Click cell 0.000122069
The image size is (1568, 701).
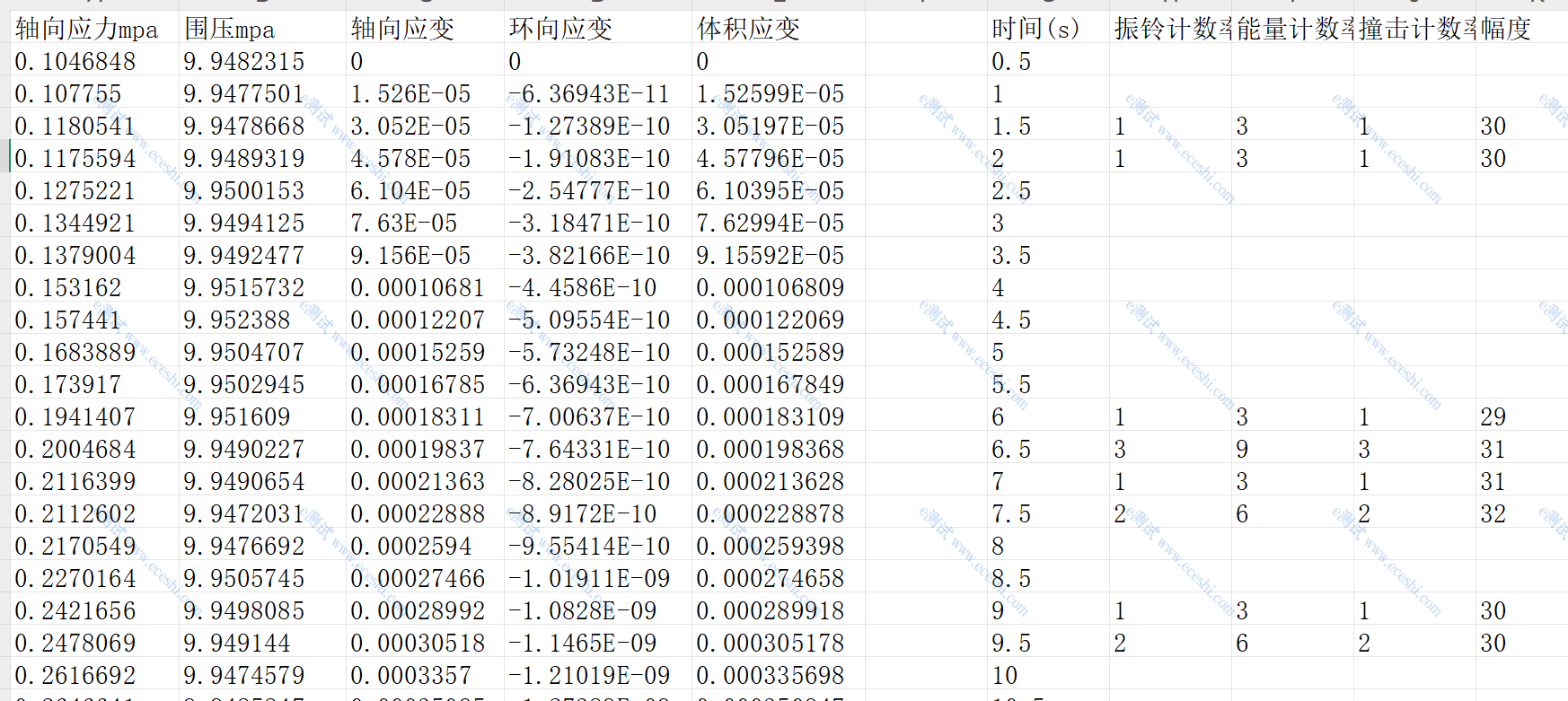(x=779, y=319)
